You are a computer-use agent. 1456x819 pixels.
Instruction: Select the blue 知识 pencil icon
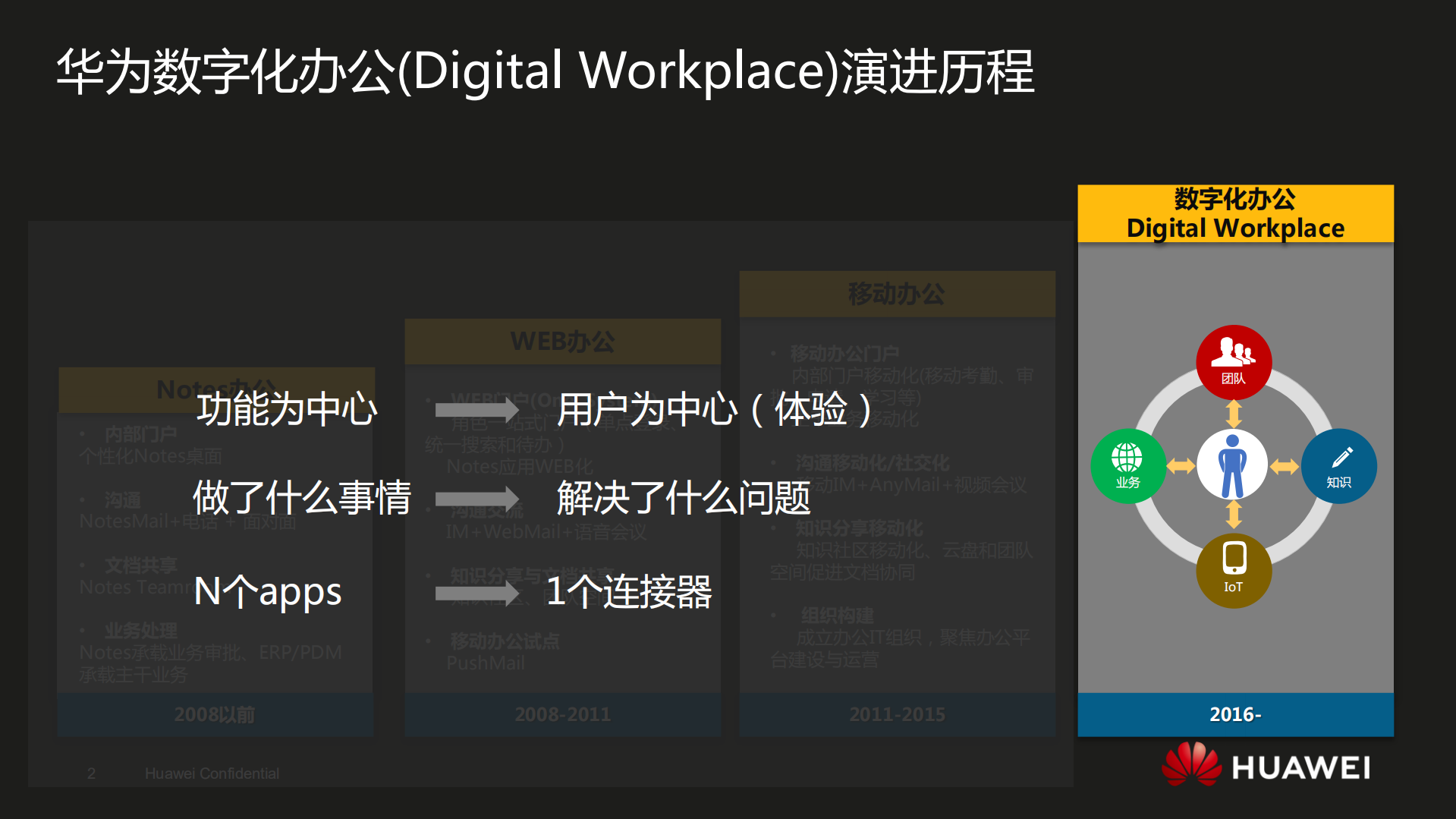1339,465
